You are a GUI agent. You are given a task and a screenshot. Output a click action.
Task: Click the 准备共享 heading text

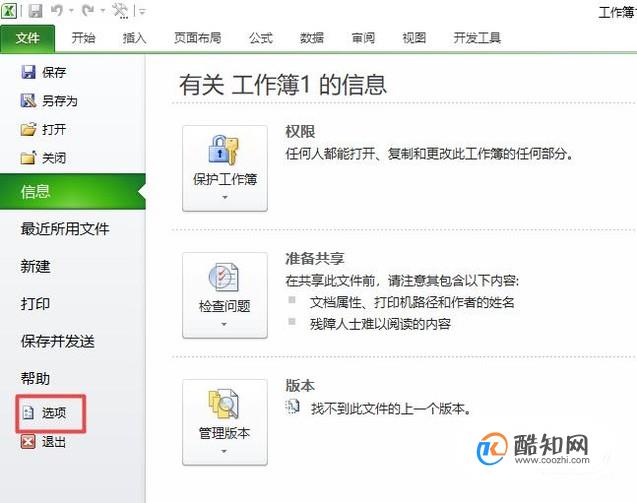[x=315, y=258]
